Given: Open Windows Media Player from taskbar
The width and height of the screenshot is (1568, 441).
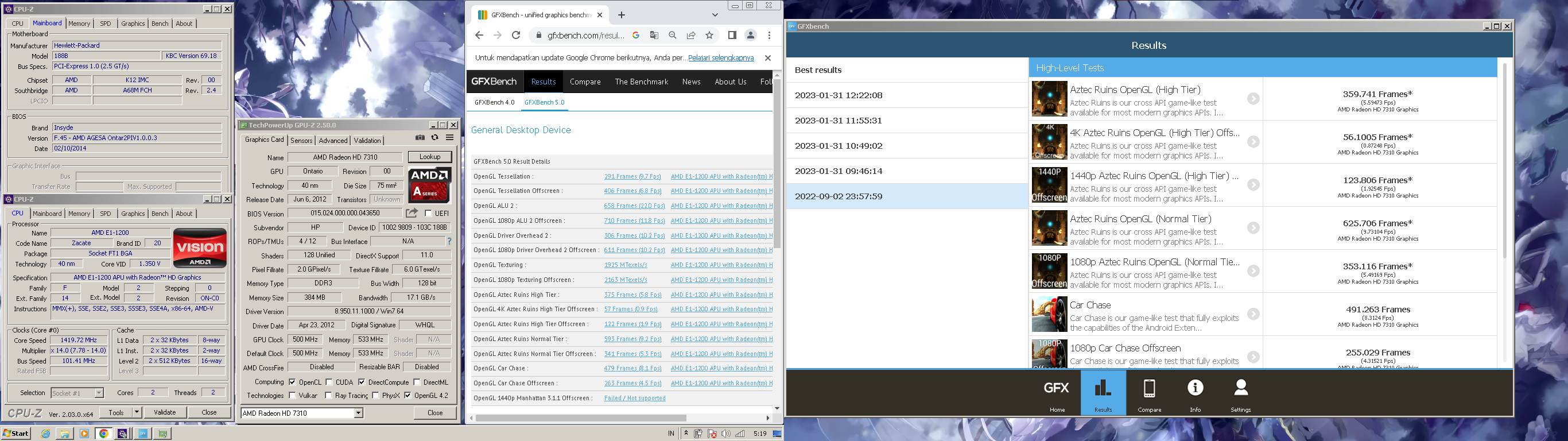Looking at the screenshot, I should (84, 434).
